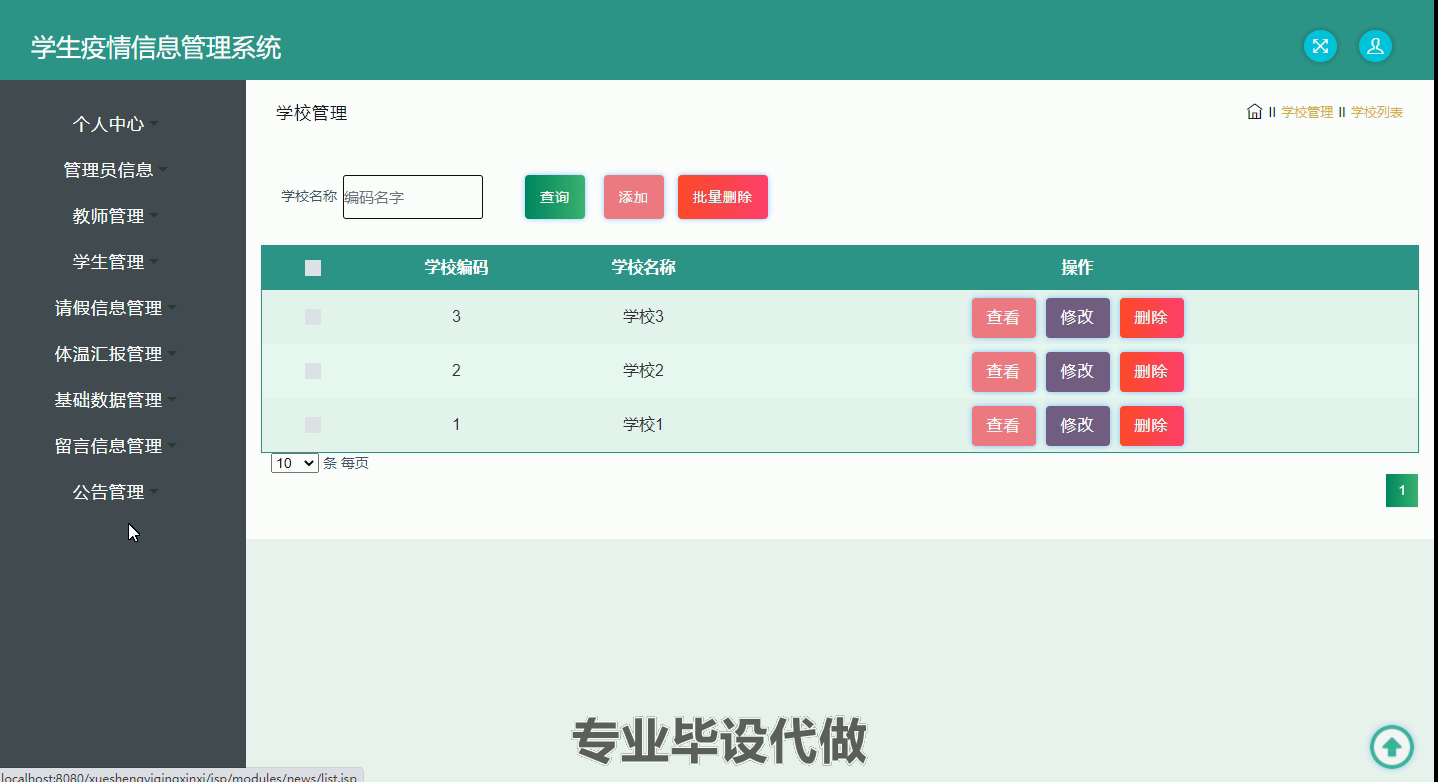This screenshot has height=782, width=1438.
Task: Click the 学校名称 column header
Action: (x=643, y=267)
